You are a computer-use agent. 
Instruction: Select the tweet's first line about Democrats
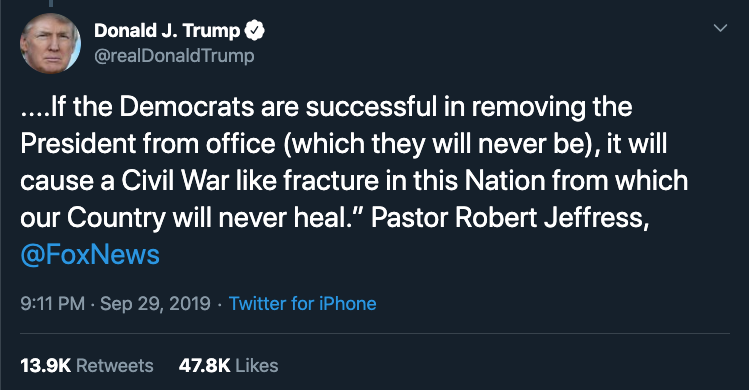tap(326, 106)
